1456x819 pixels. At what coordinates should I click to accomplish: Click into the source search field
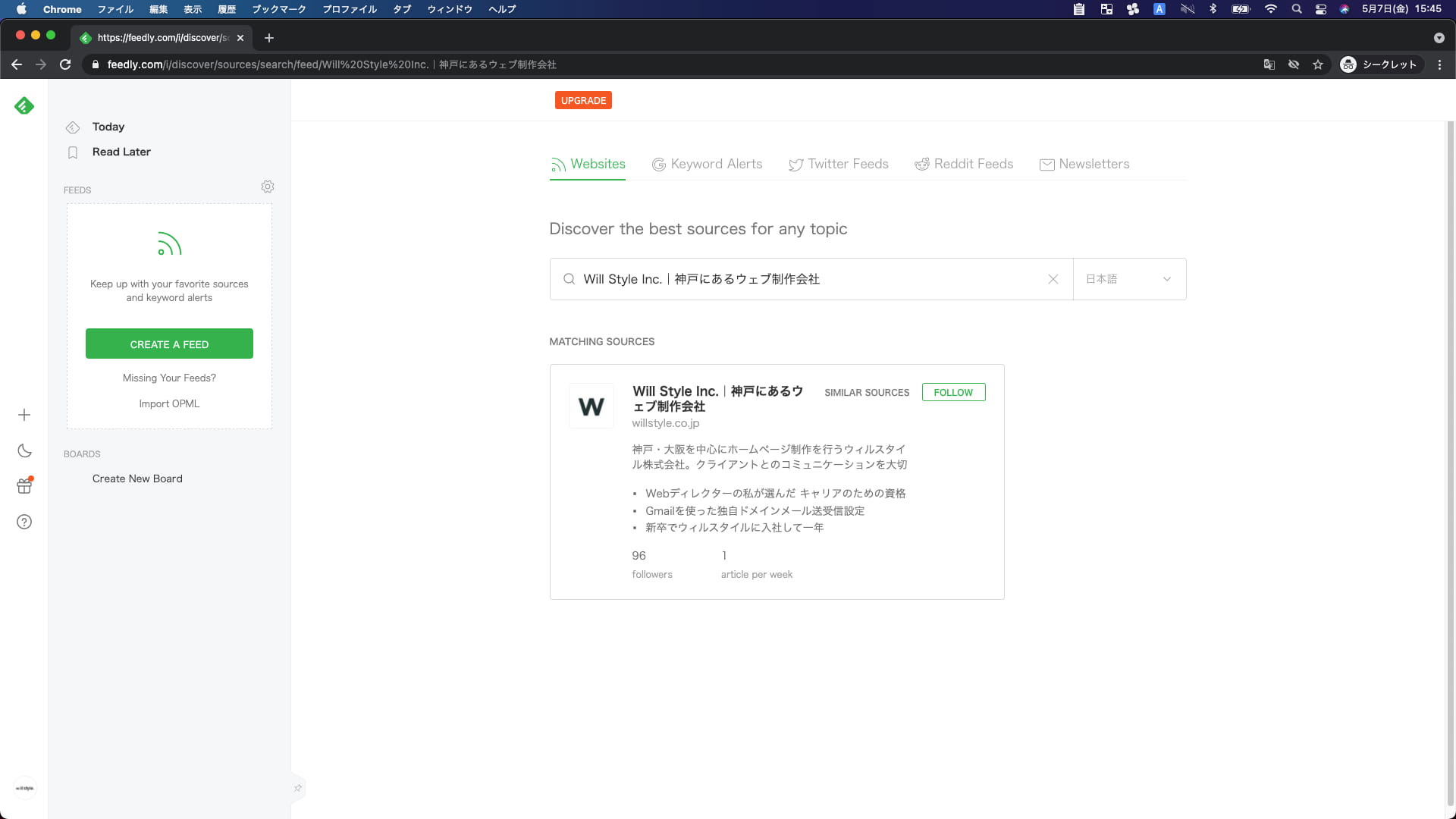coord(811,279)
